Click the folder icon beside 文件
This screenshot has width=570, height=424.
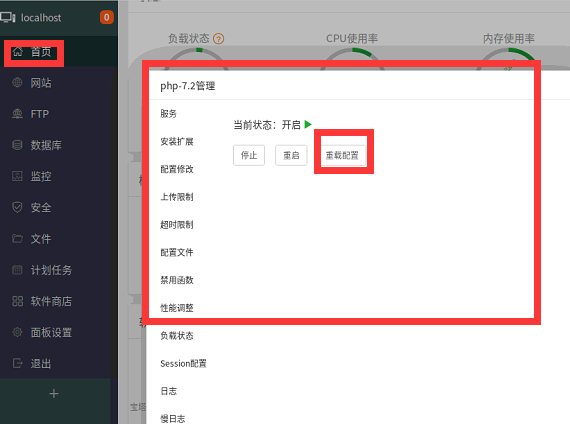point(17,239)
